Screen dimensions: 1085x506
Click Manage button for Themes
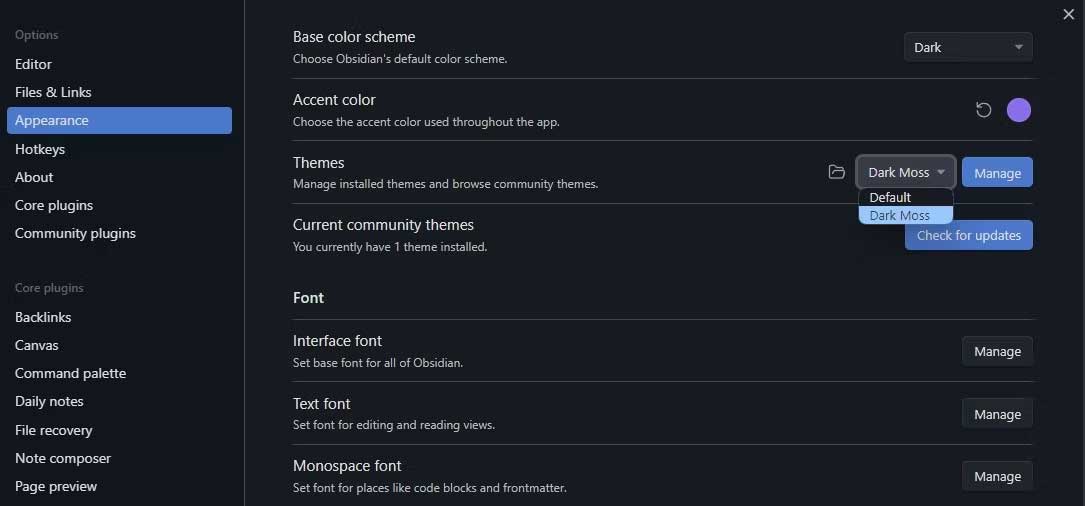tap(996, 173)
